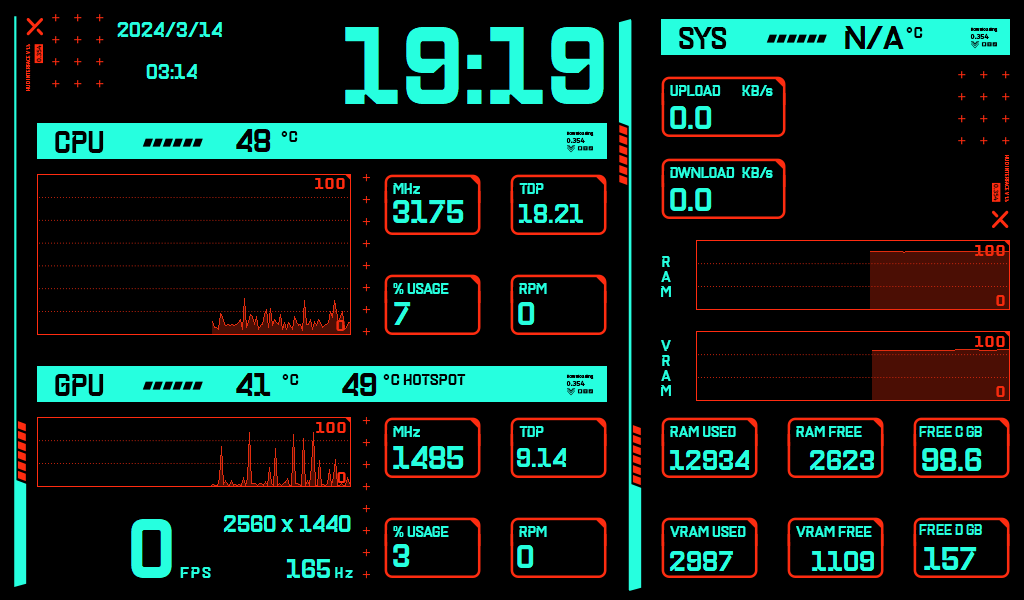Click the CPU usage history graph
Screen dimensions: 1024x600
tap(194, 254)
